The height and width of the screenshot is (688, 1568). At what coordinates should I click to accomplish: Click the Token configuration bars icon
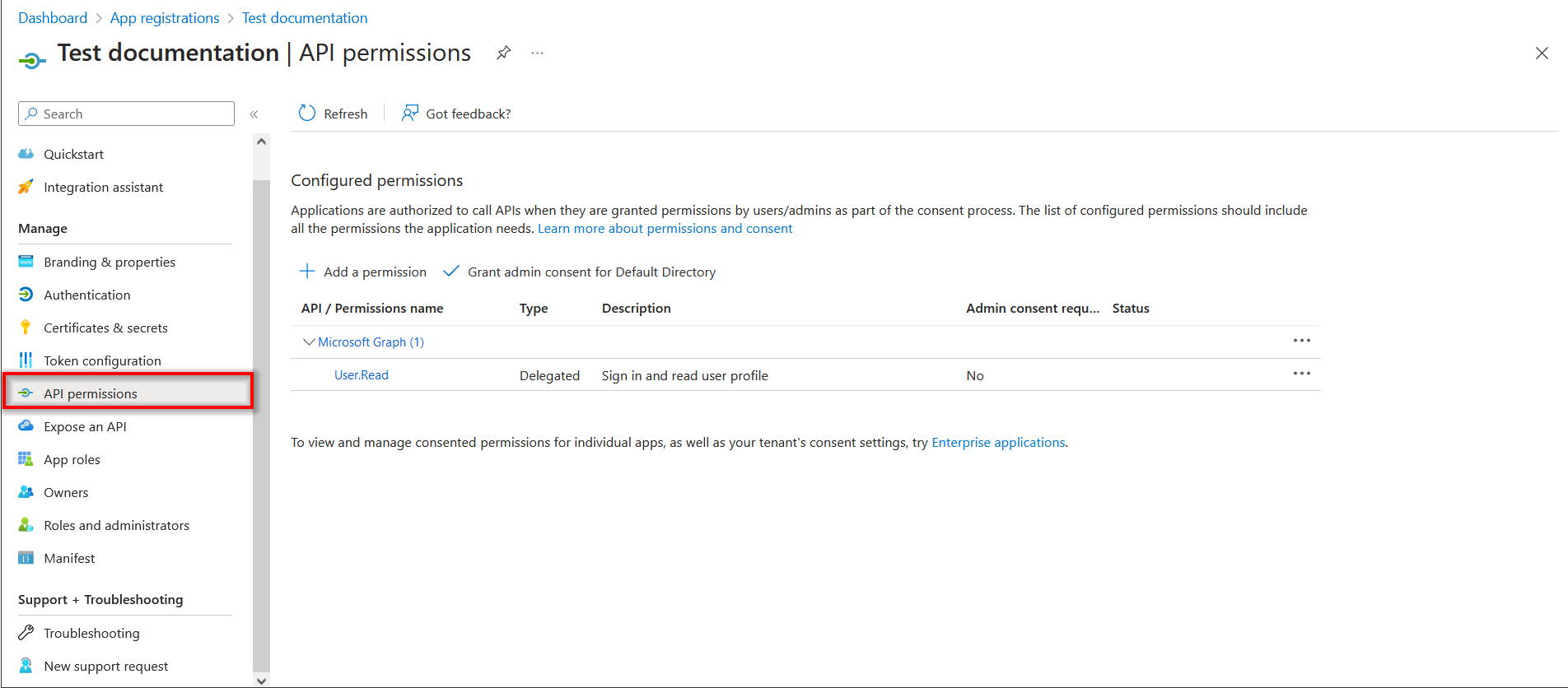coord(26,360)
